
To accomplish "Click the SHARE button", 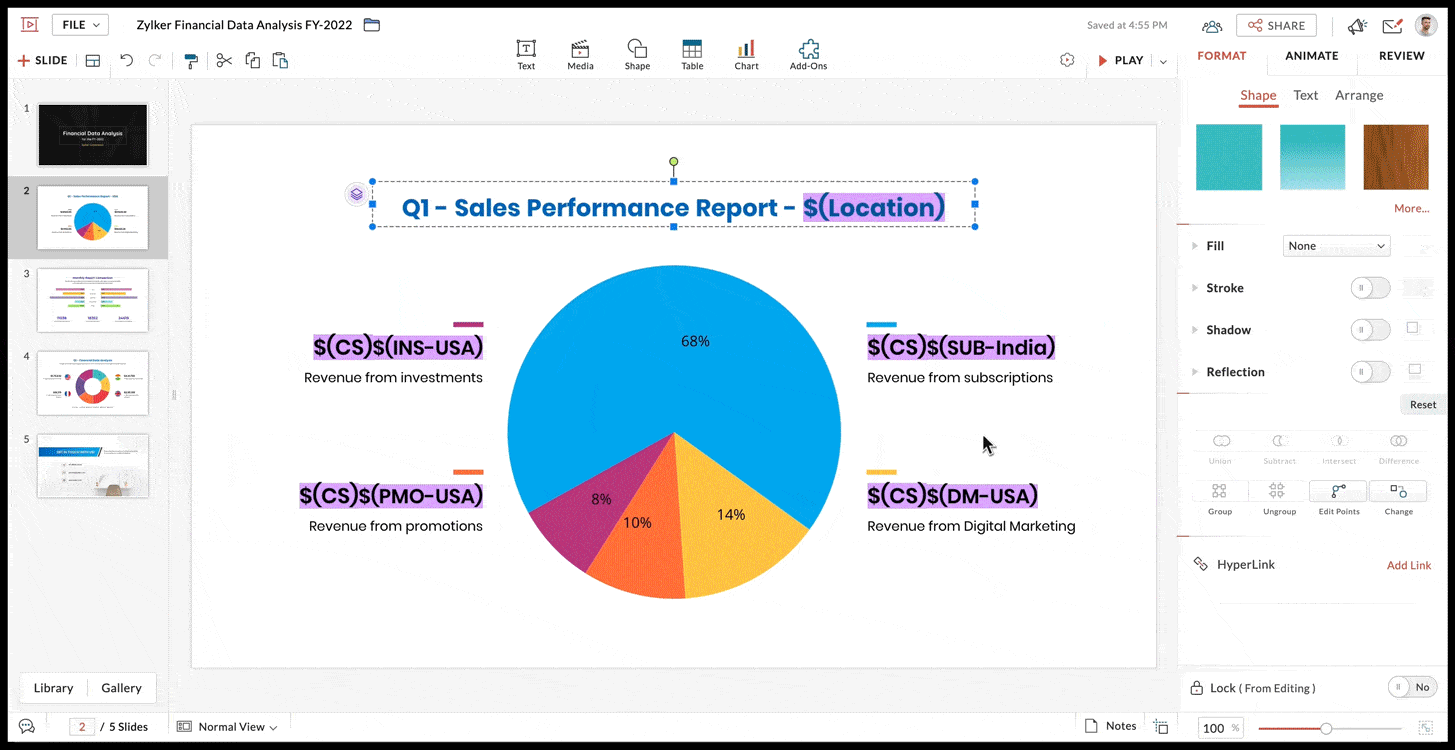I will click(x=1276, y=26).
